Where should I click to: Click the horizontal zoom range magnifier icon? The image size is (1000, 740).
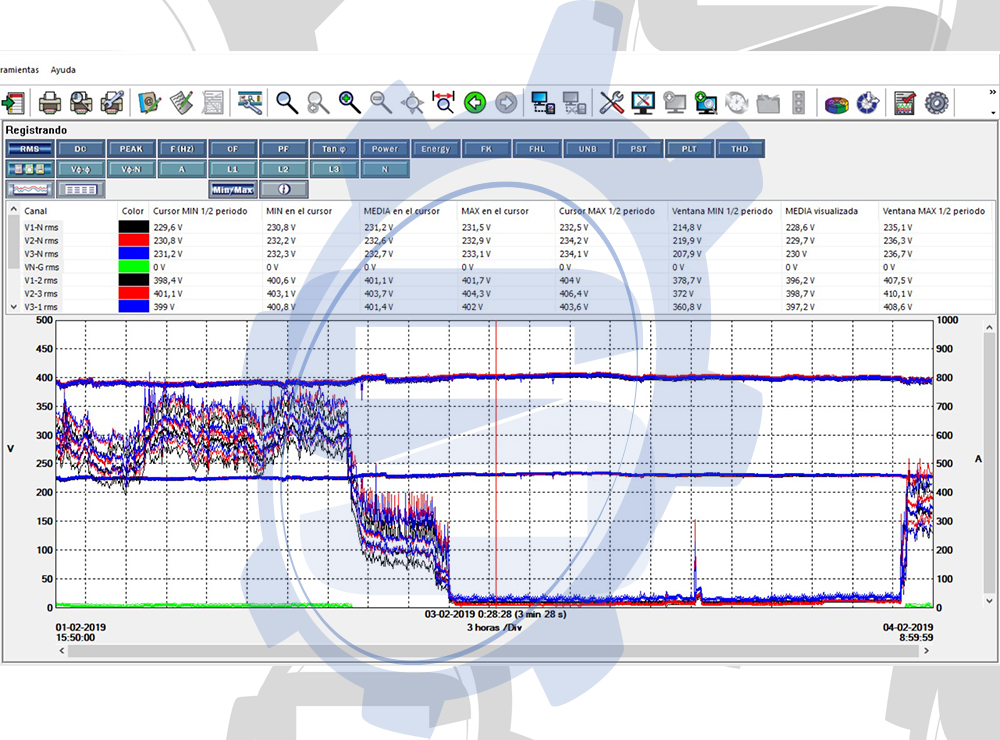point(443,102)
